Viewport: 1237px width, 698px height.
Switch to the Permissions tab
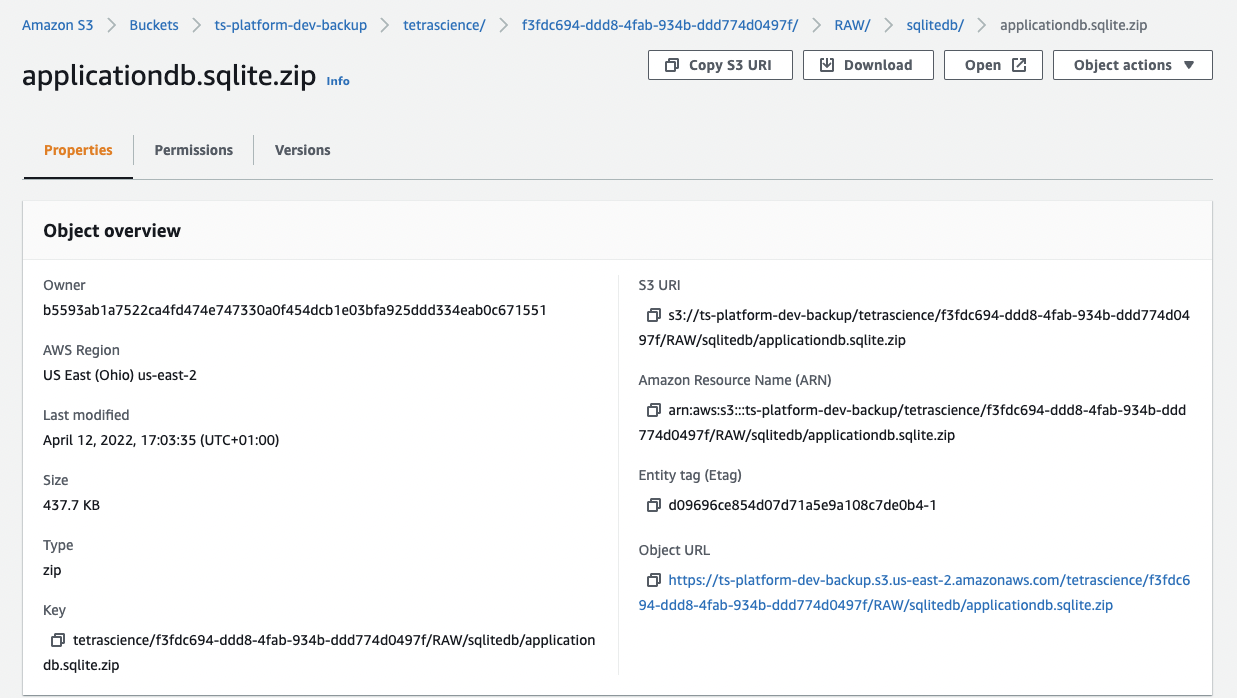(x=194, y=150)
